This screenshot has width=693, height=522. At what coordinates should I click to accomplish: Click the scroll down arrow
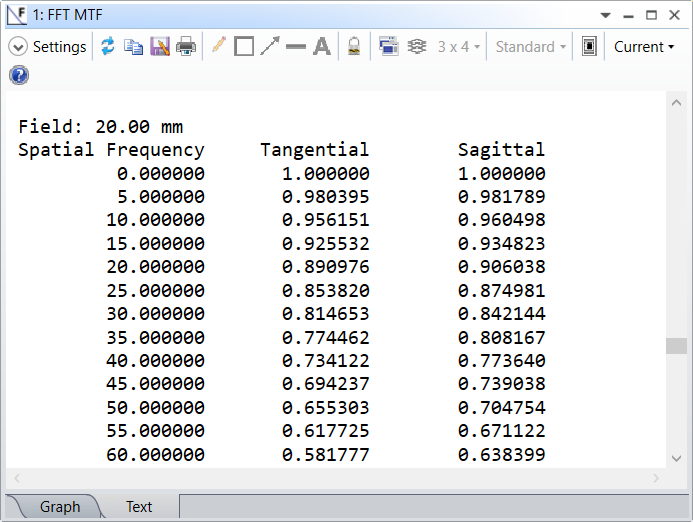[x=676, y=458]
